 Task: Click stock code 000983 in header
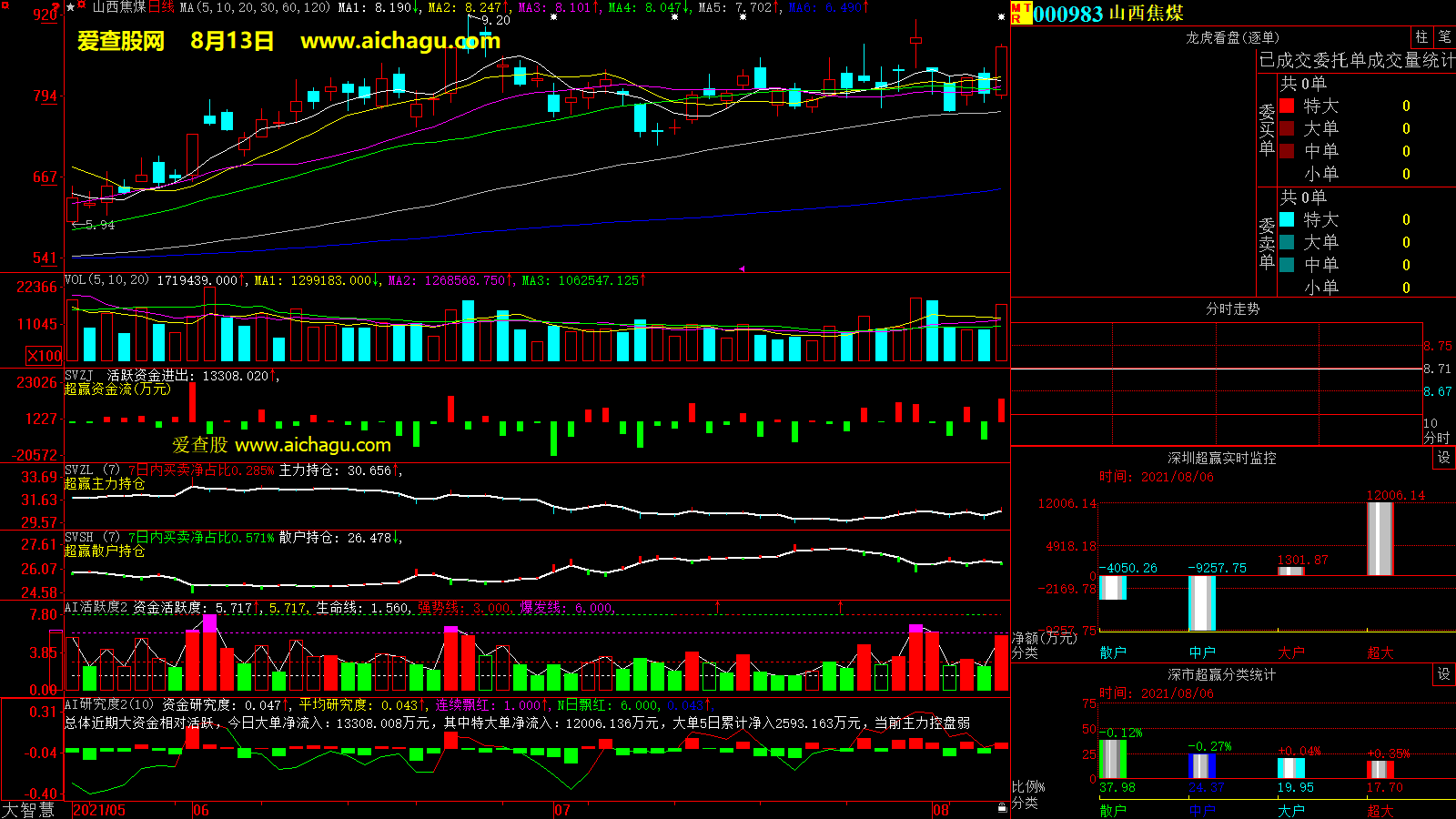click(1068, 14)
